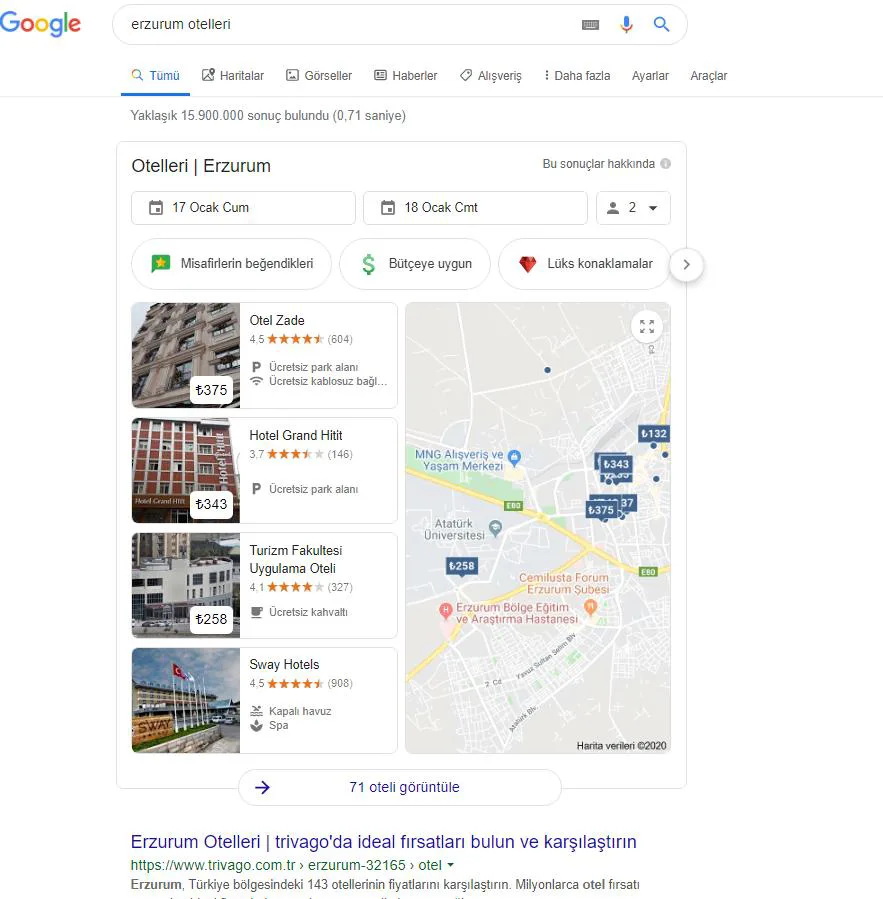Open Sway Hotels listing title

pyautogui.click(x=284, y=665)
